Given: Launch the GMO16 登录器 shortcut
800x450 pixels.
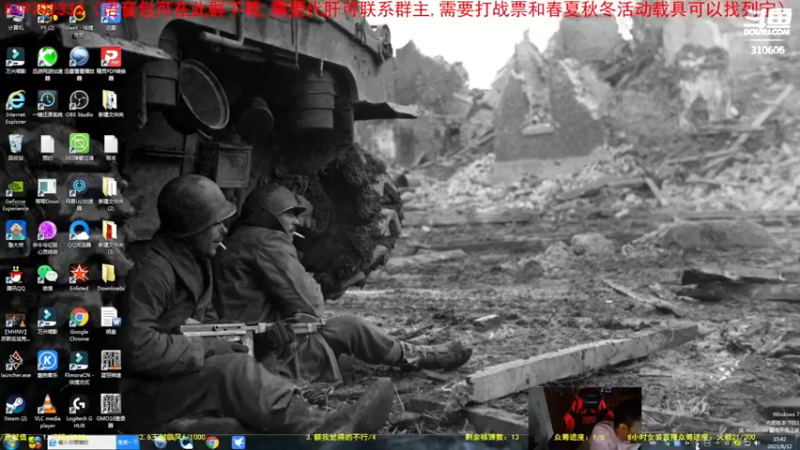Looking at the screenshot, I should [111, 411].
